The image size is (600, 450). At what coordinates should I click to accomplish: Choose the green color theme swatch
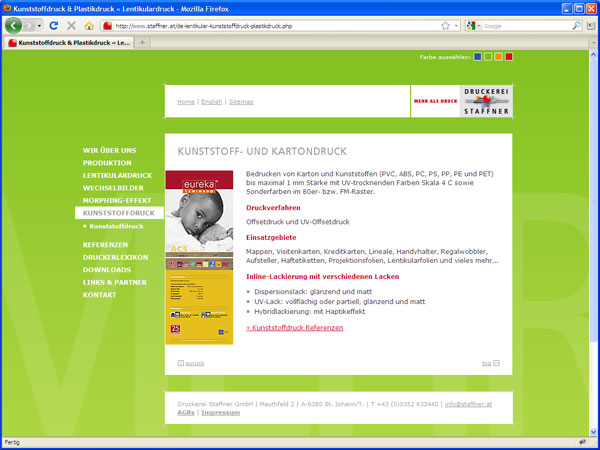coord(488,57)
